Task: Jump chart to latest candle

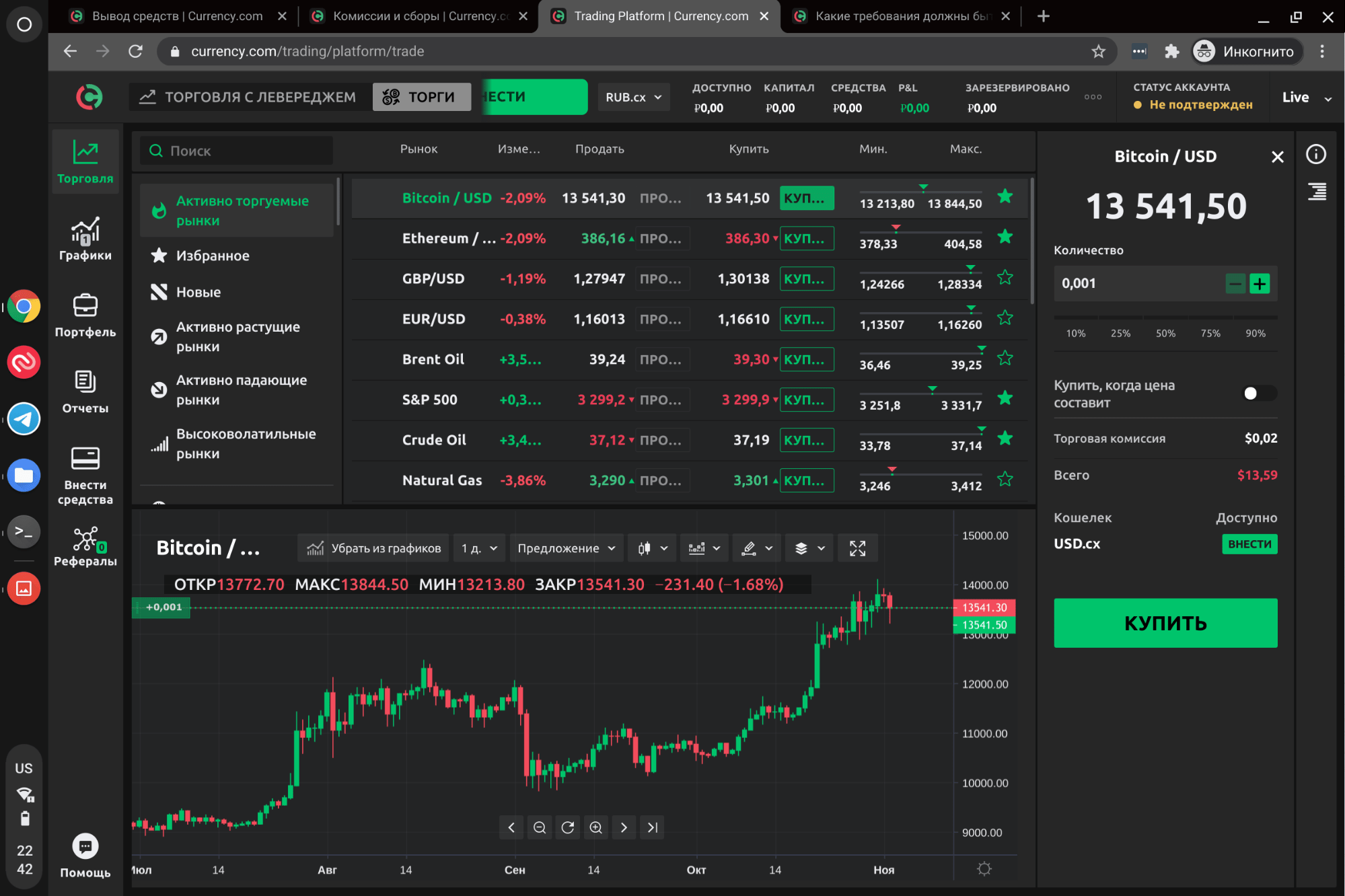Action: [652, 827]
